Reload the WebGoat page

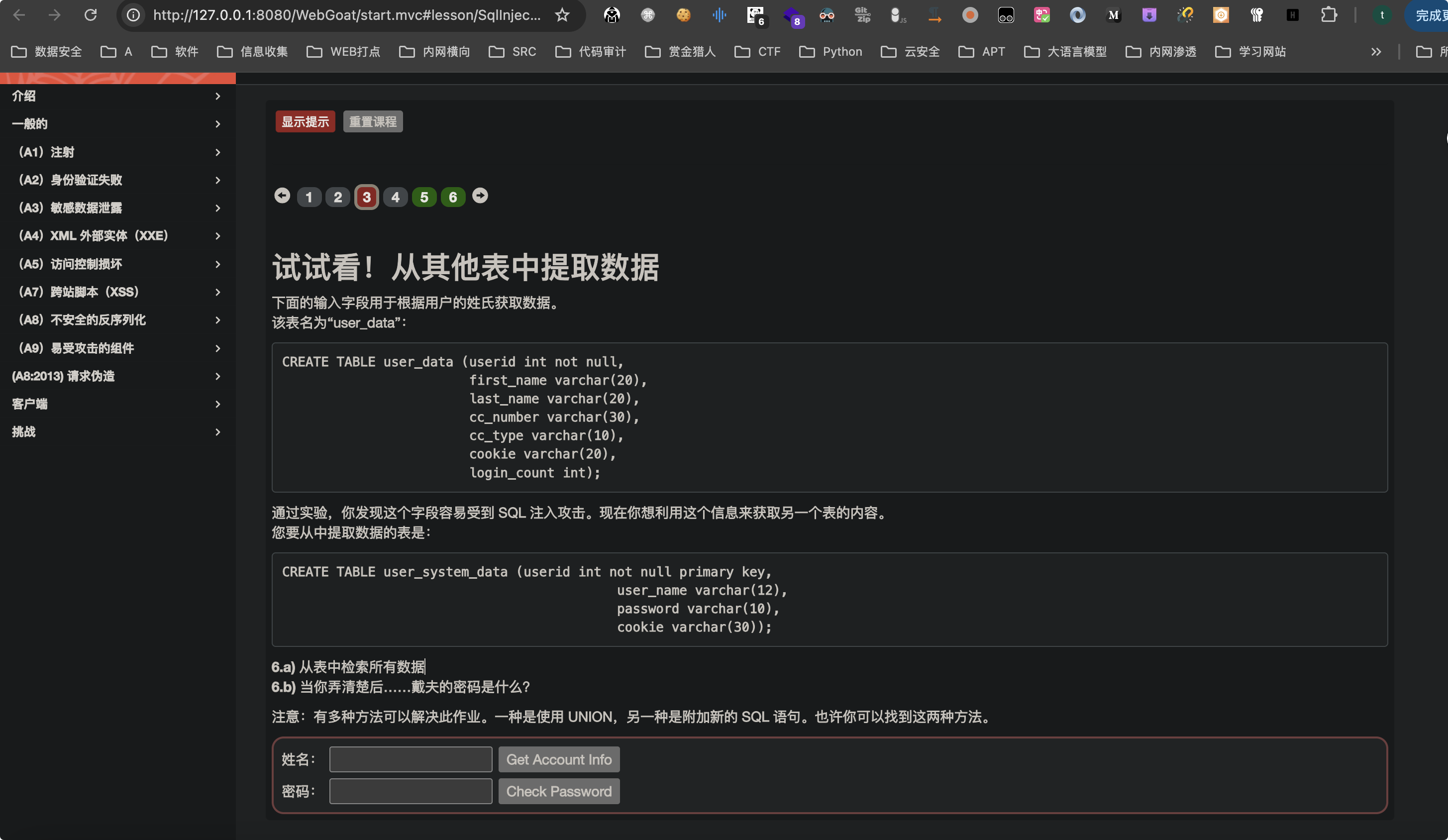(x=90, y=15)
